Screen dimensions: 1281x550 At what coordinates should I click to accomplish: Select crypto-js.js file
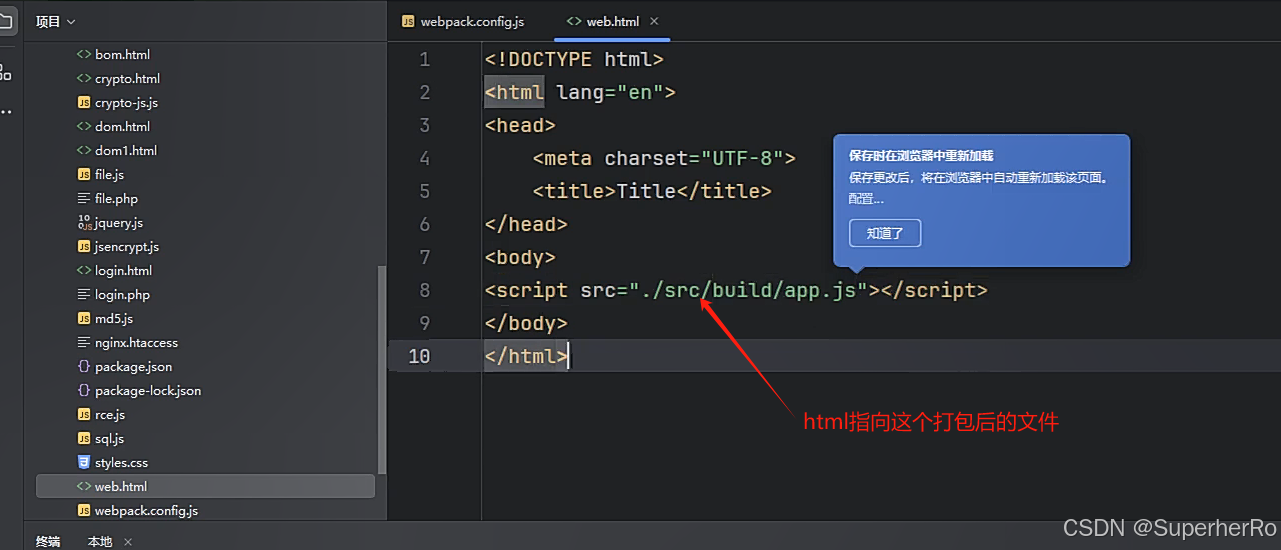click(126, 103)
